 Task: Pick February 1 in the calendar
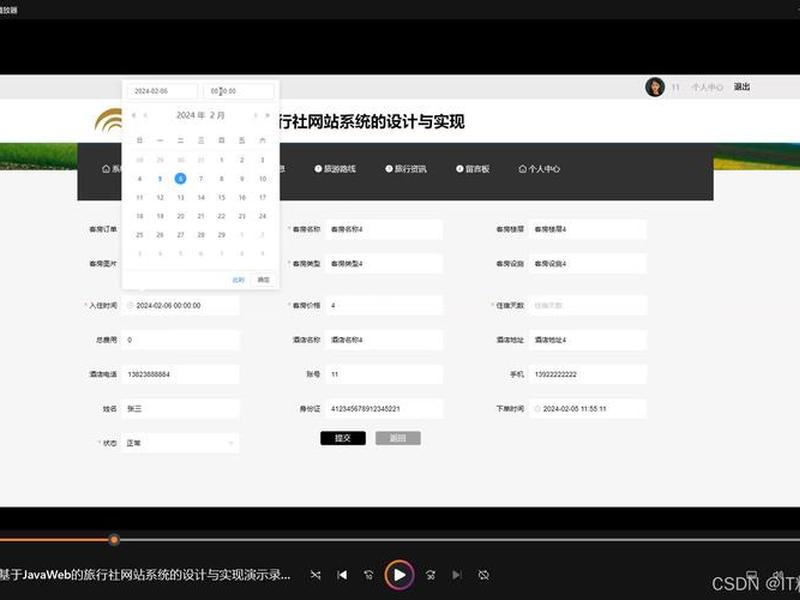[221, 160]
